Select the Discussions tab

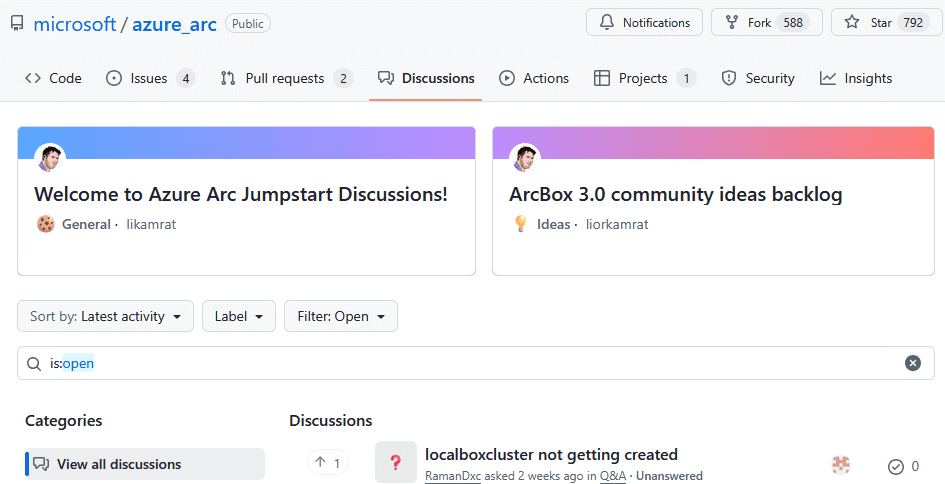pyautogui.click(x=425, y=78)
